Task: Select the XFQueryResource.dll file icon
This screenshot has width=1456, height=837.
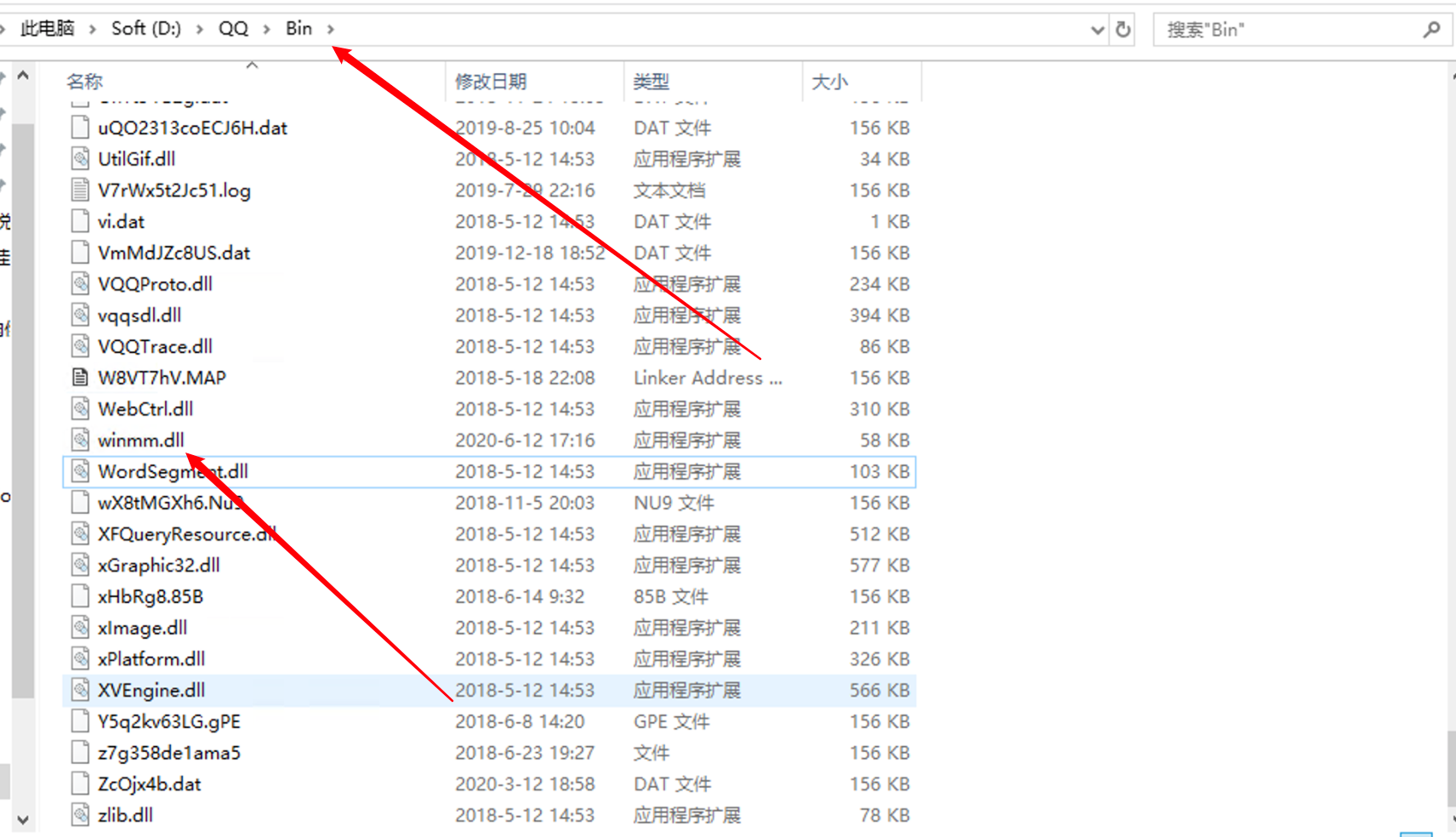Action: point(80,534)
